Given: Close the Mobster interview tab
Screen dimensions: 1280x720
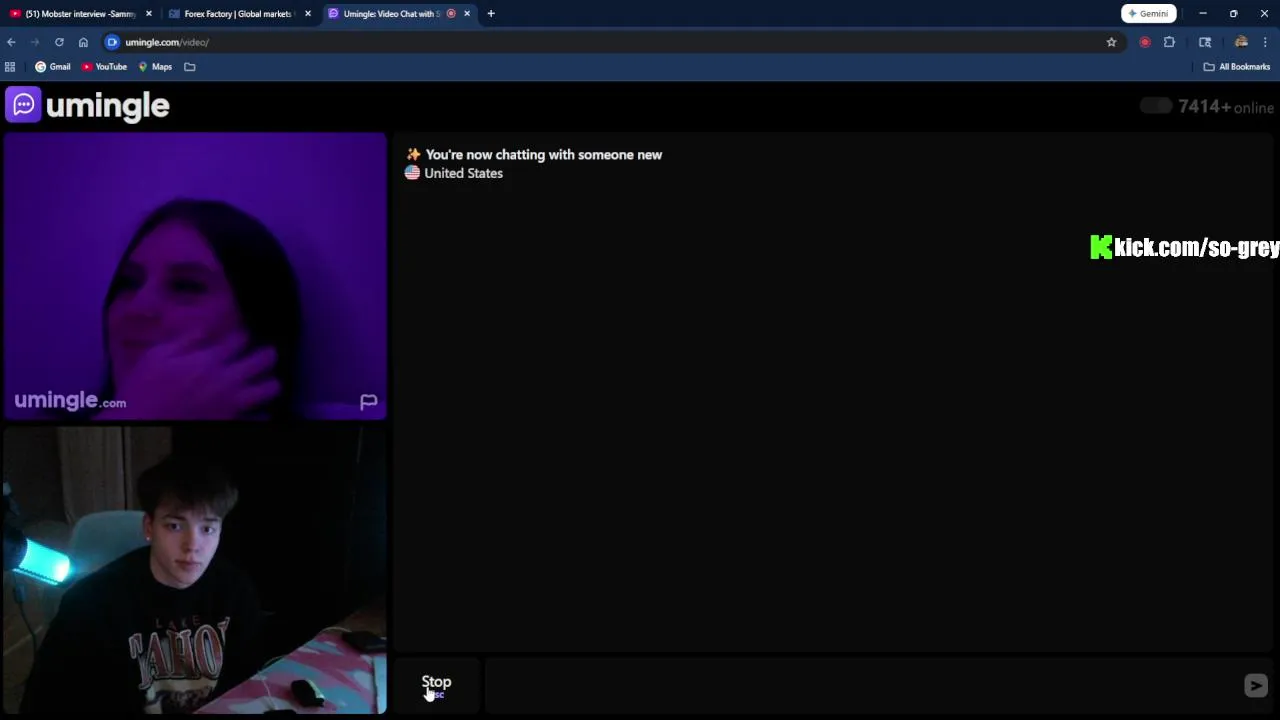Looking at the screenshot, I should (149, 14).
